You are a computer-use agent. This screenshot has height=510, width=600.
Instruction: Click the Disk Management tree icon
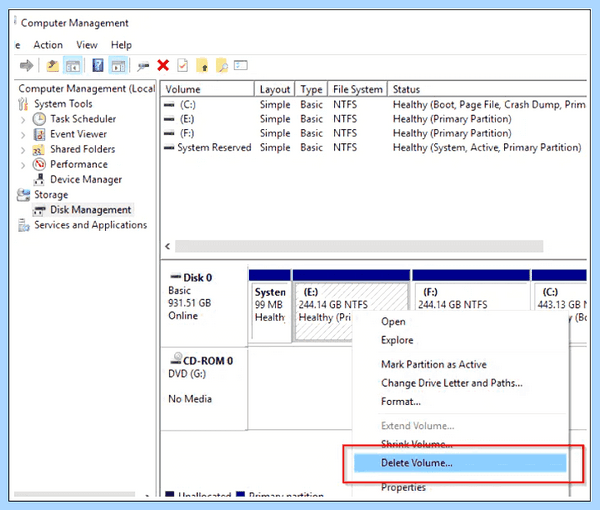[39, 210]
